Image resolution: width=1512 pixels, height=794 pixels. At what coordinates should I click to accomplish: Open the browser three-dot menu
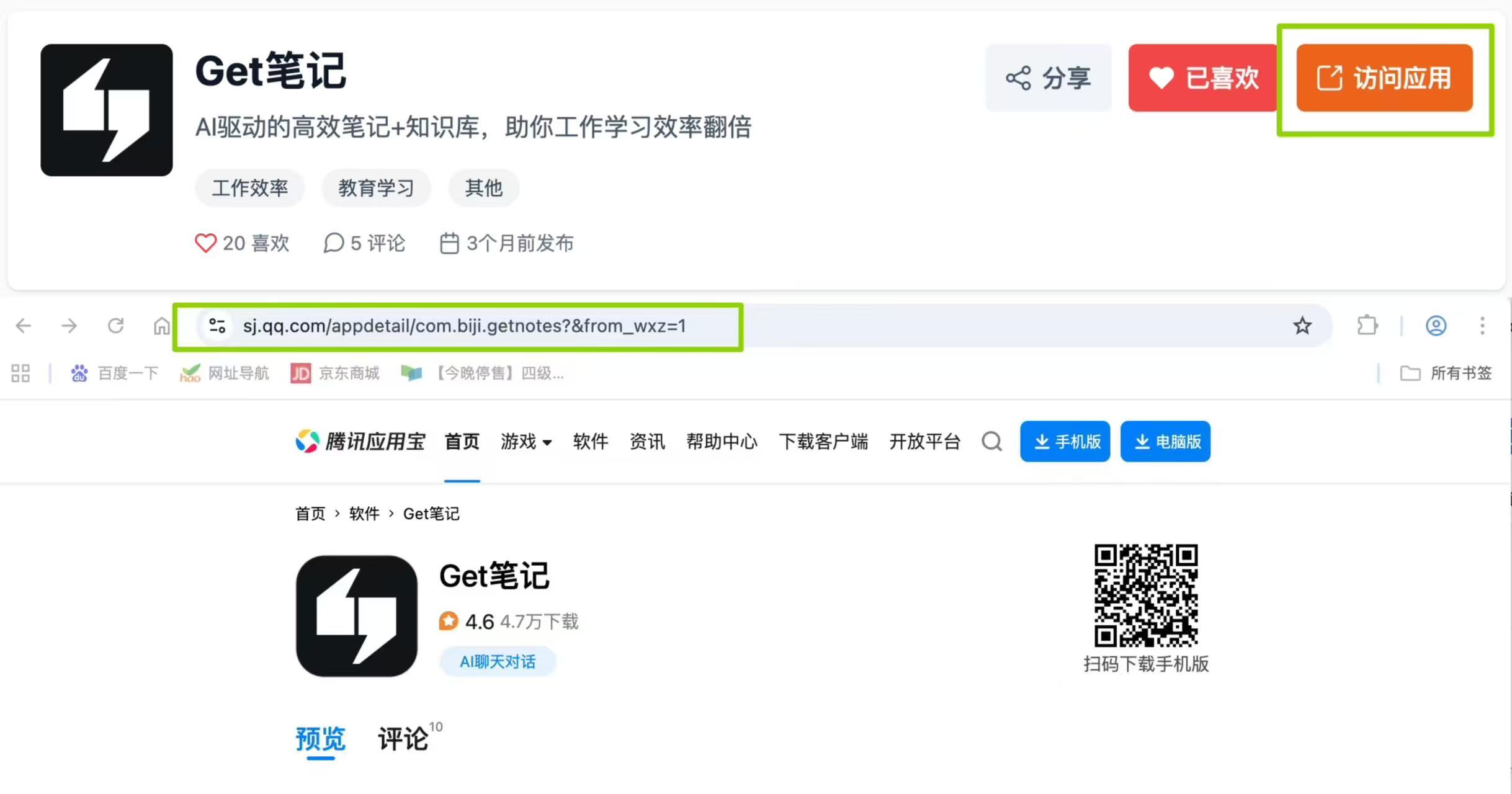point(1482,326)
